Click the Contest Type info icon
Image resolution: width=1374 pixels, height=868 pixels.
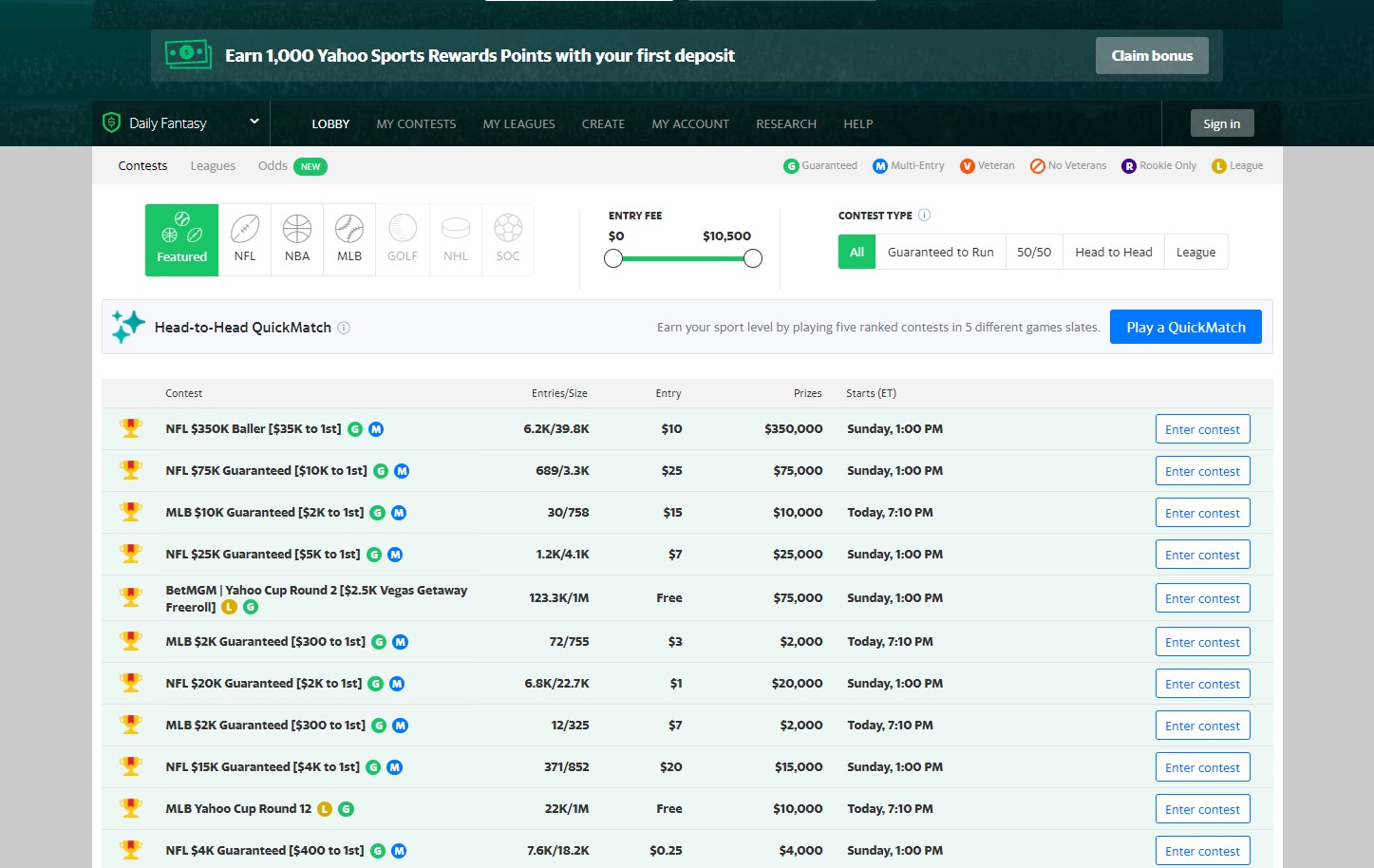click(924, 216)
